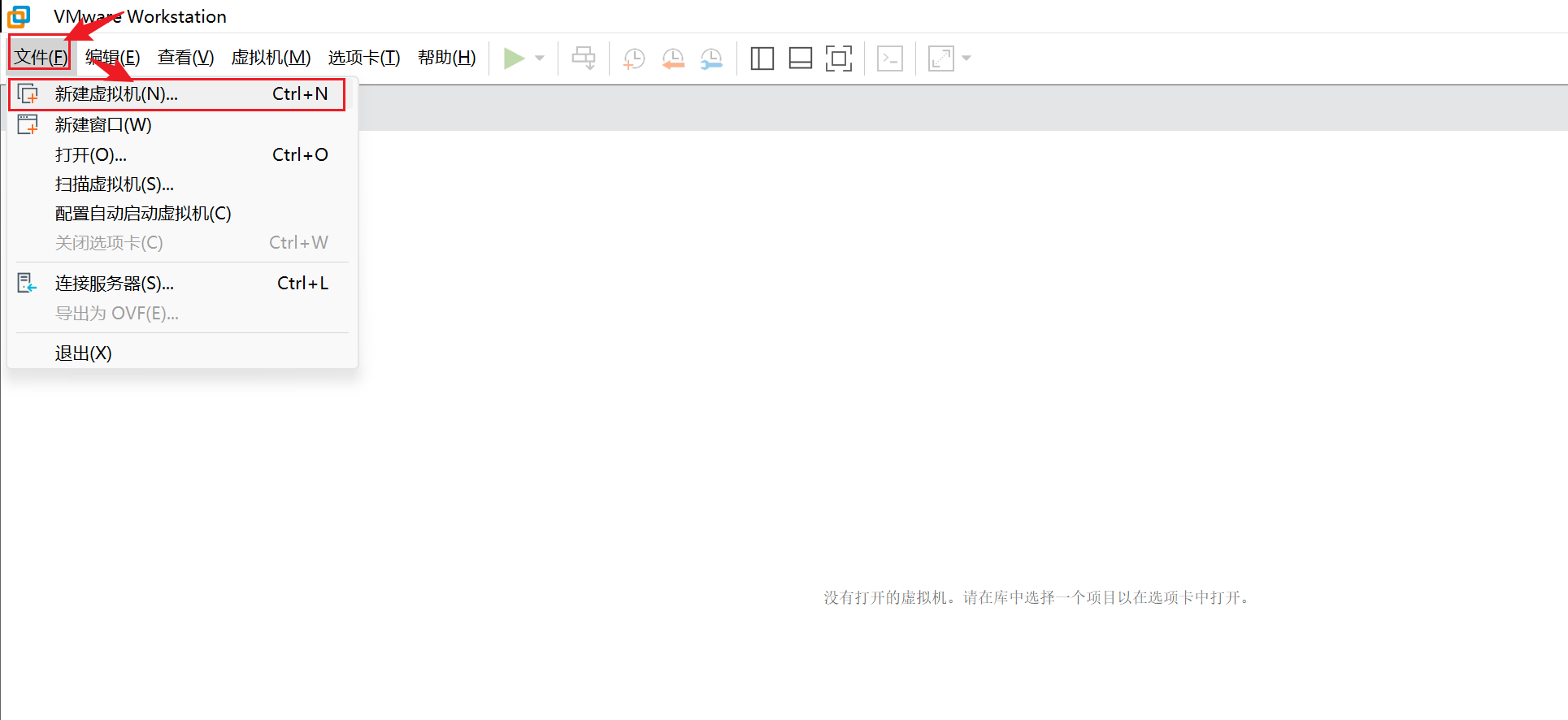This screenshot has width=1568, height=720.
Task: Click the new virtual machine menu icon
Action: pyautogui.click(x=28, y=94)
